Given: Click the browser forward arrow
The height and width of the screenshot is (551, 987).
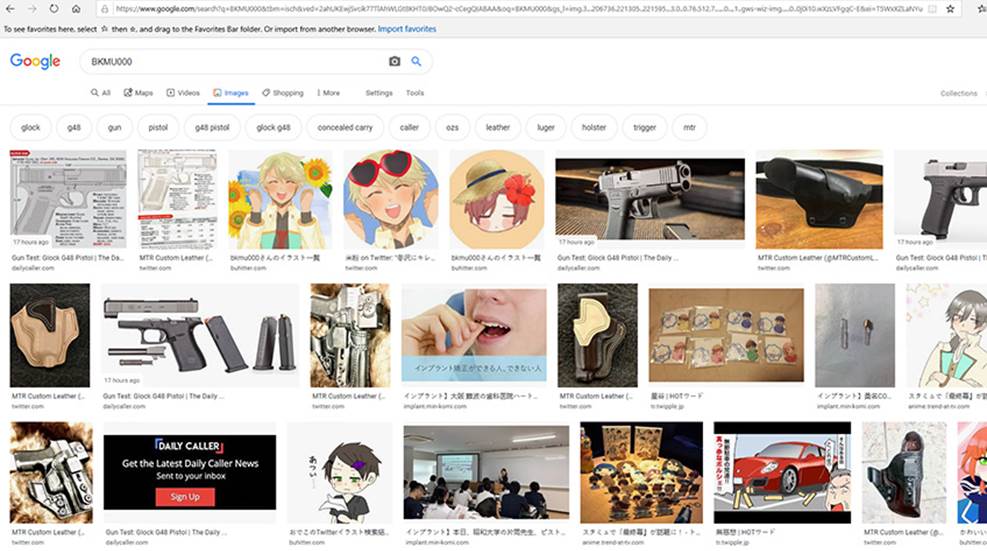Looking at the screenshot, I should point(32,9).
